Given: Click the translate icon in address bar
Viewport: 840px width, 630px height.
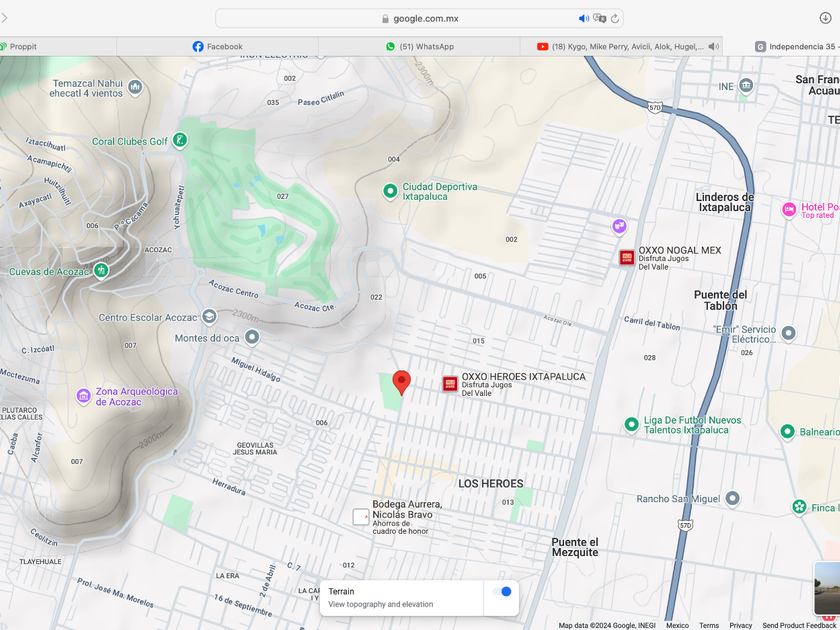Looking at the screenshot, I should tap(600, 19).
